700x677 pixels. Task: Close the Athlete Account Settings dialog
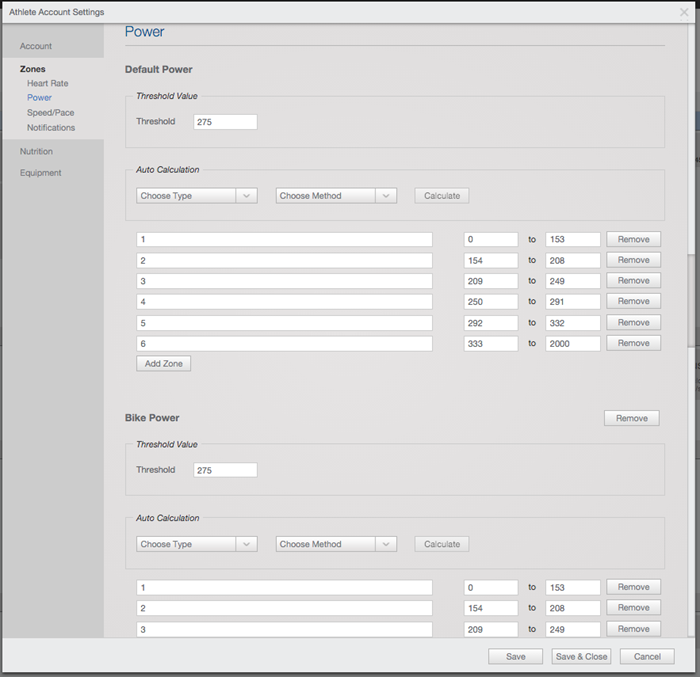point(683,12)
